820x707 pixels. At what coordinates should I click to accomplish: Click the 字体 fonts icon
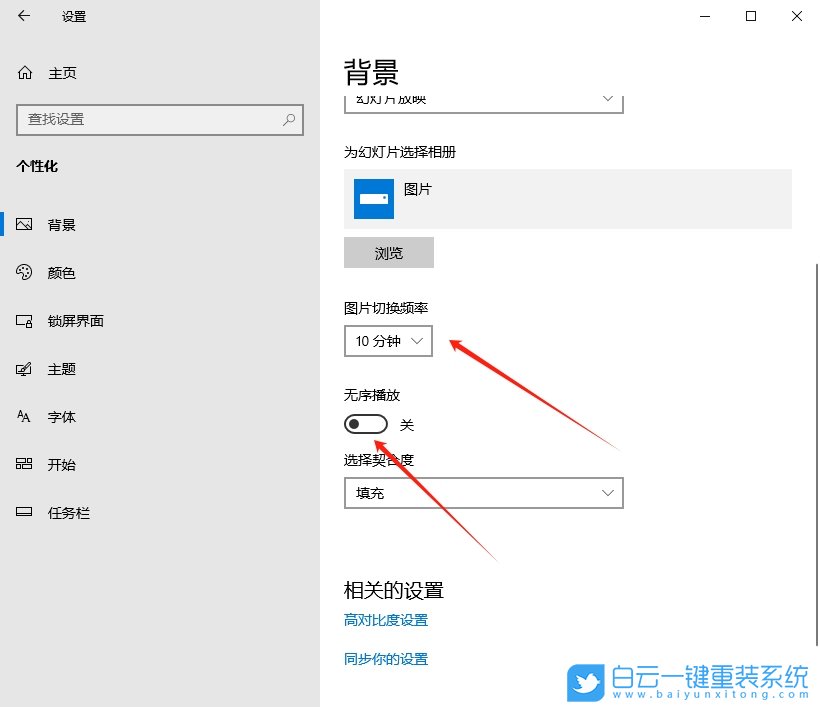pos(24,416)
